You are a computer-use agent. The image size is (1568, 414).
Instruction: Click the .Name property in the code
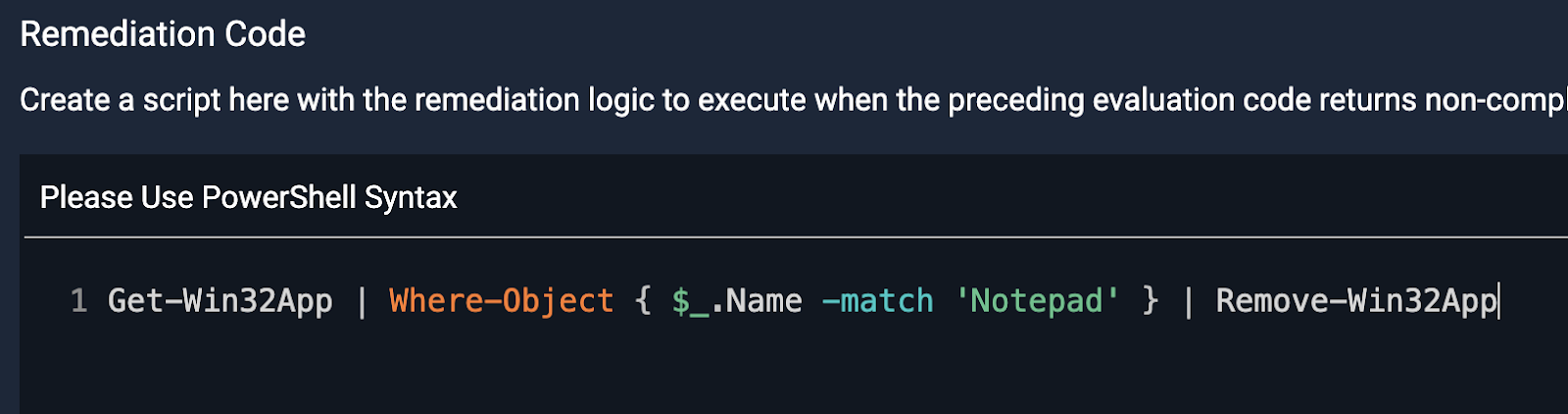(762, 300)
